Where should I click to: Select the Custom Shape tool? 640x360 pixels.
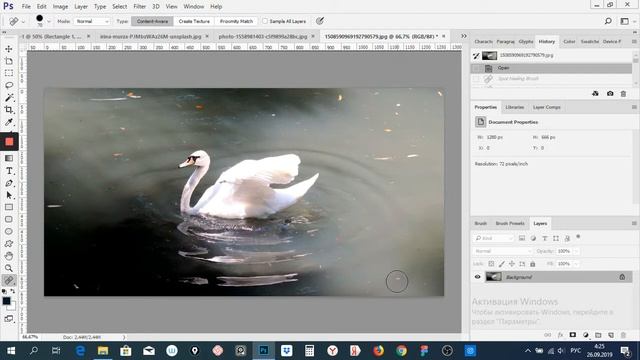(9, 244)
